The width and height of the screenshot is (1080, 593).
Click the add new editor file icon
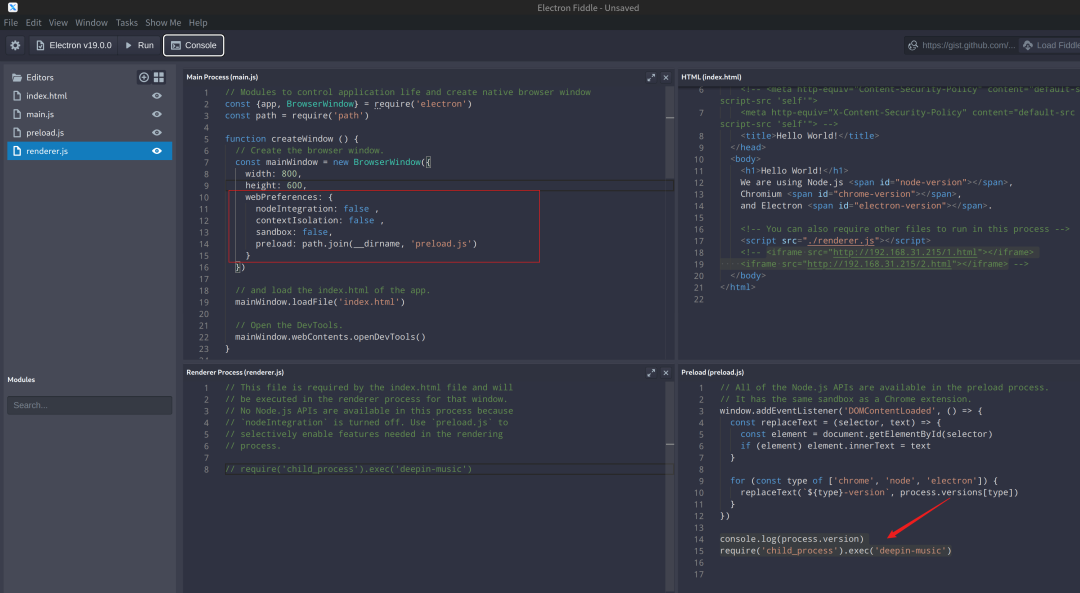click(143, 77)
